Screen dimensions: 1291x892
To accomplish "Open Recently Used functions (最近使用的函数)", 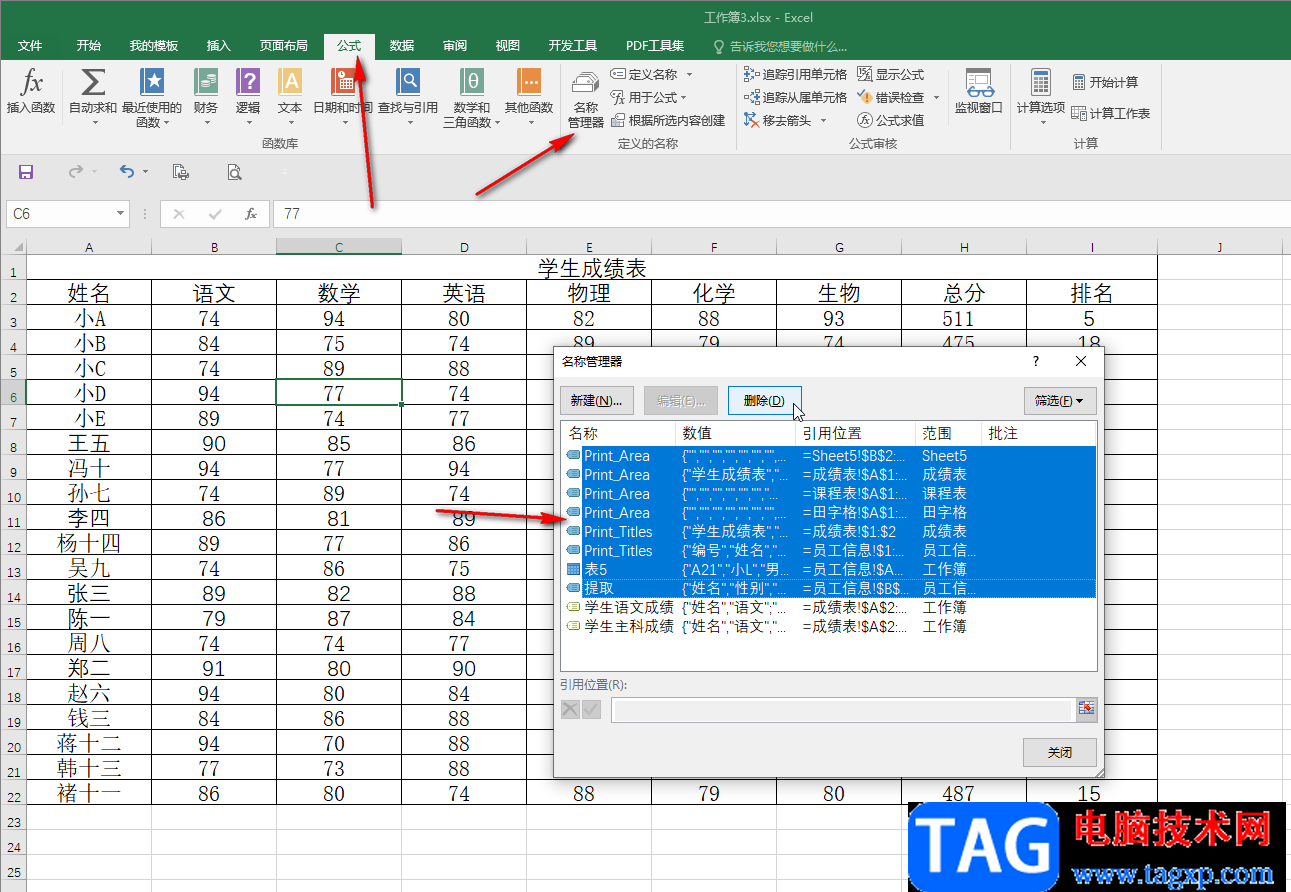I will [x=152, y=98].
